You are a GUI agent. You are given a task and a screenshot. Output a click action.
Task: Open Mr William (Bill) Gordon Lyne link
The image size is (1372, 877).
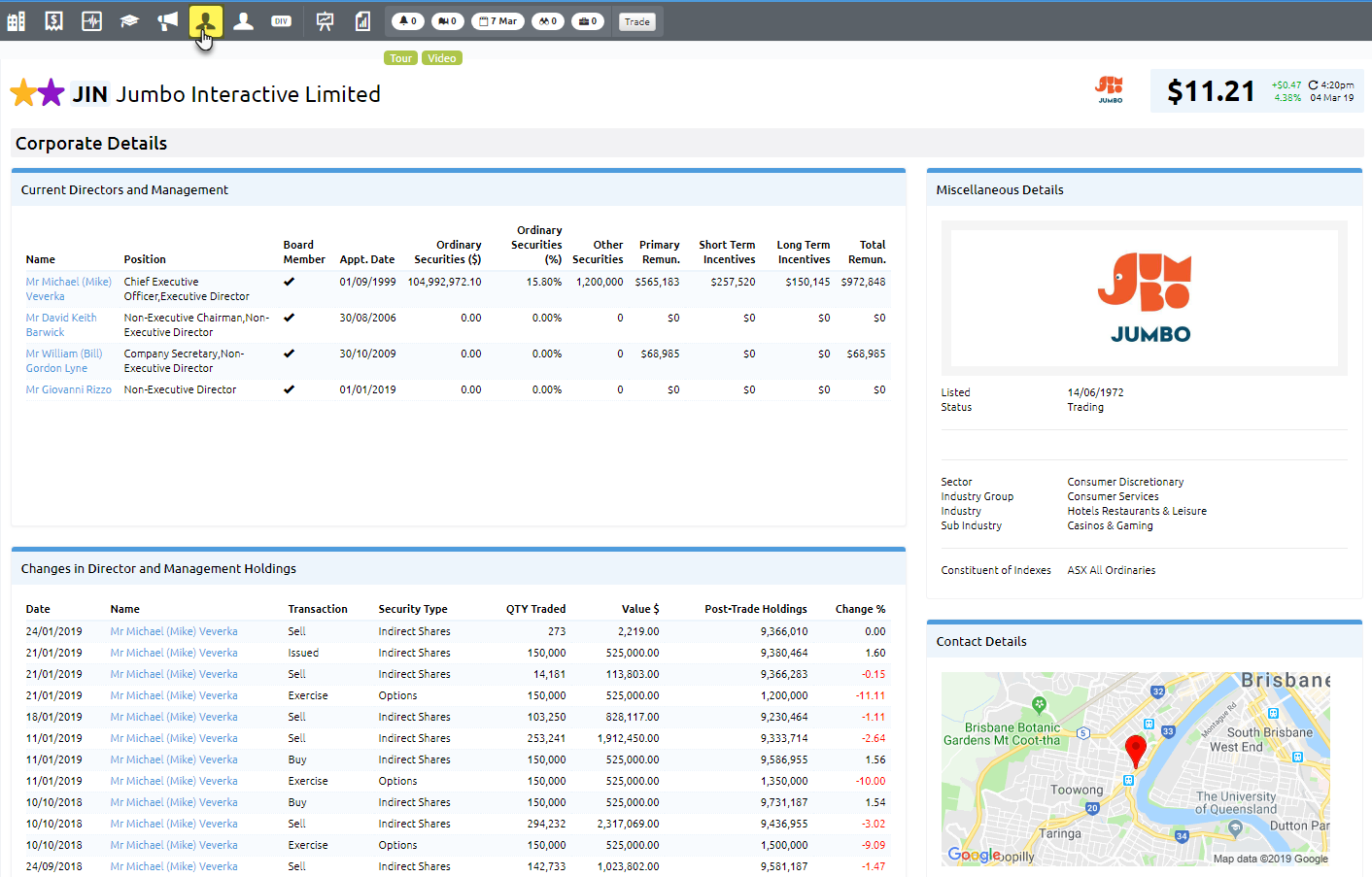[64, 360]
